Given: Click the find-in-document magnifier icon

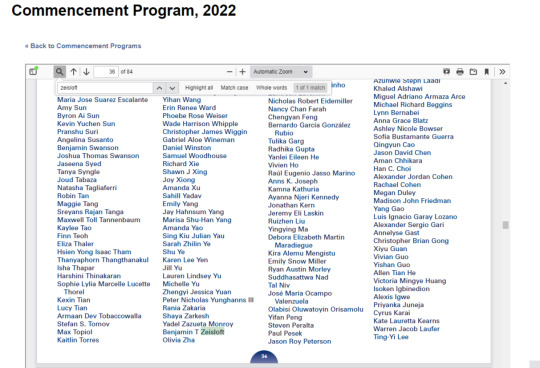Looking at the screenshot, I should [59, 72].
